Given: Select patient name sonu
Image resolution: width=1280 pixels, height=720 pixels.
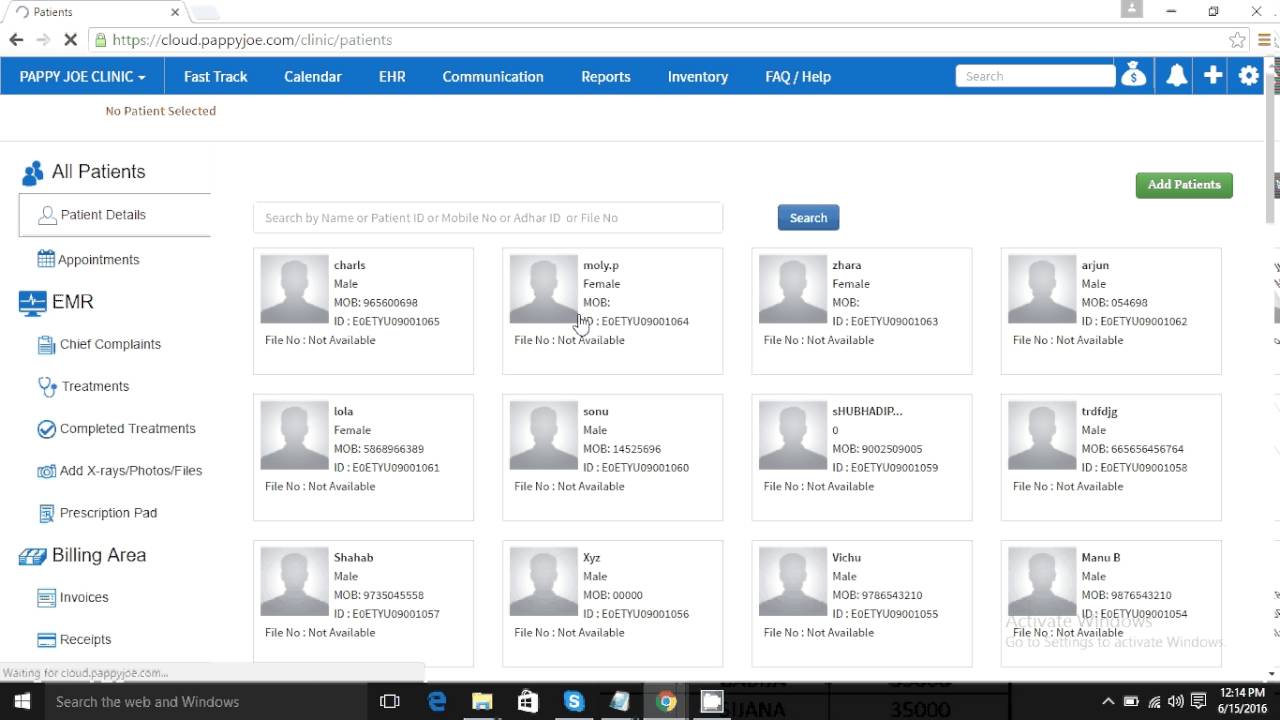Looking at the screenshot, I should (596, 411).
